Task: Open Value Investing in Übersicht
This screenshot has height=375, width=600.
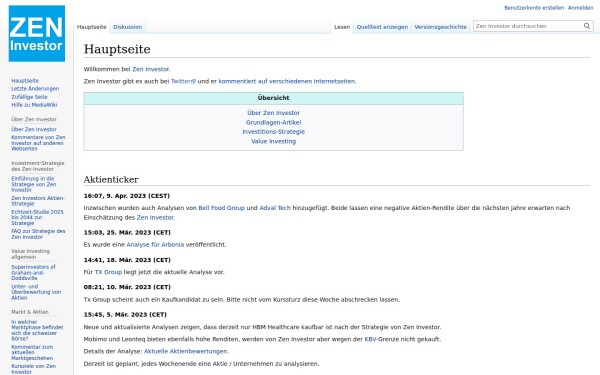Action: pyautogui.click(x=273, y=141)
